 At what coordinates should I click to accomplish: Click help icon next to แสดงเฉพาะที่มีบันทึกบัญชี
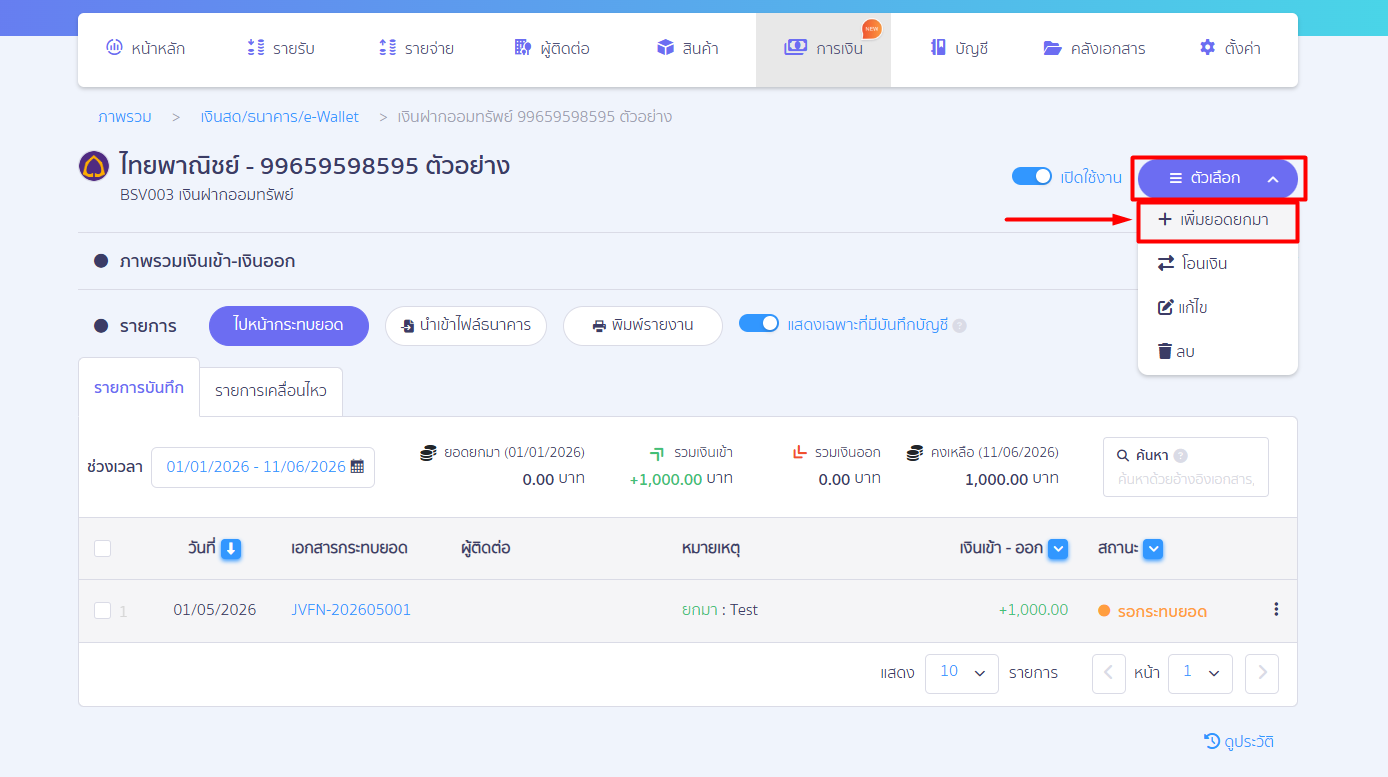tap(959, 326)
